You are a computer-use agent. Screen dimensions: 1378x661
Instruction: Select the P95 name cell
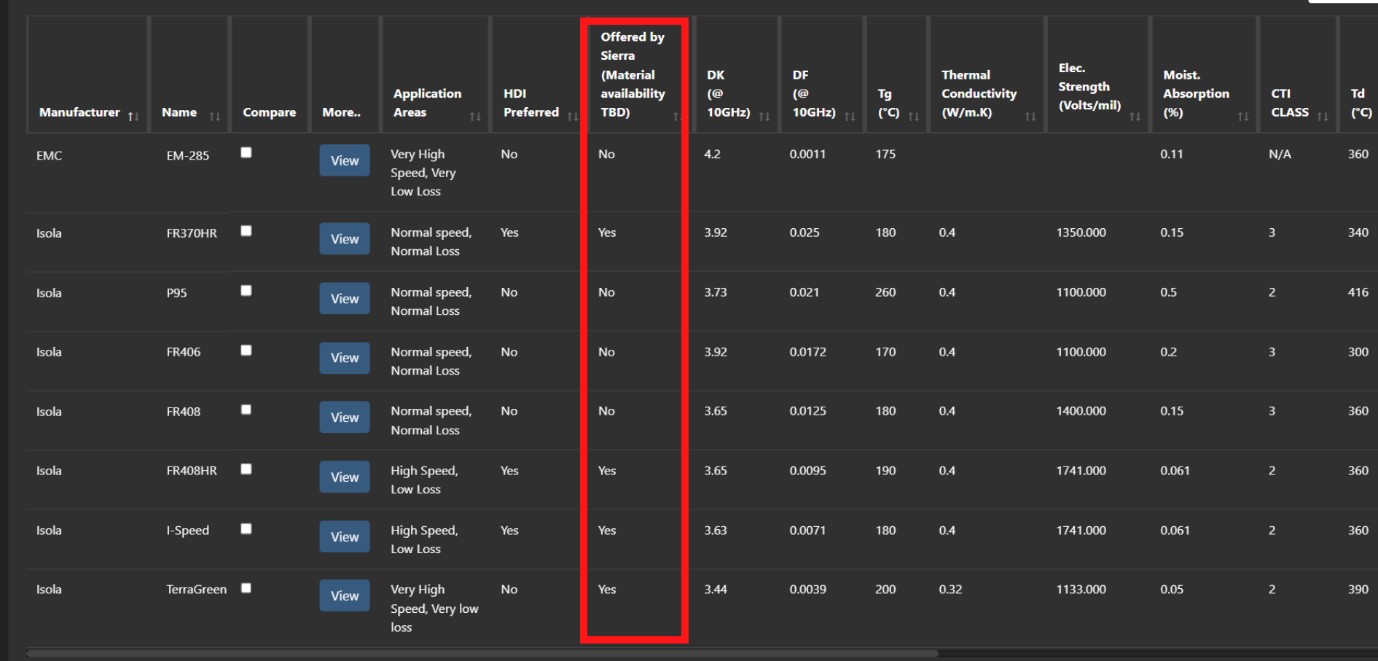point(176,292)
